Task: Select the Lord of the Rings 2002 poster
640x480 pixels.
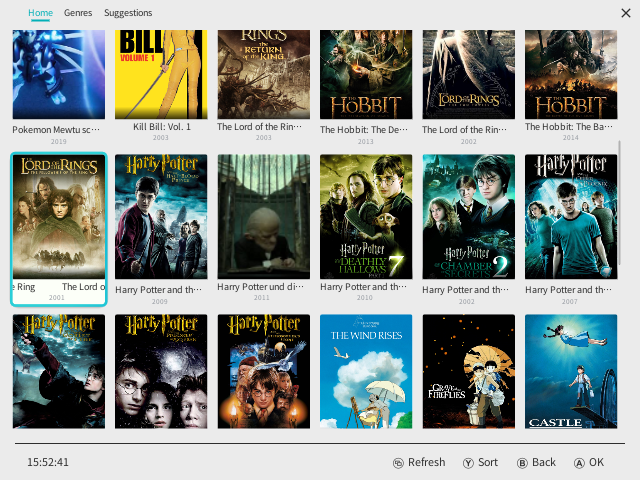Action: [x=469, y=74]
